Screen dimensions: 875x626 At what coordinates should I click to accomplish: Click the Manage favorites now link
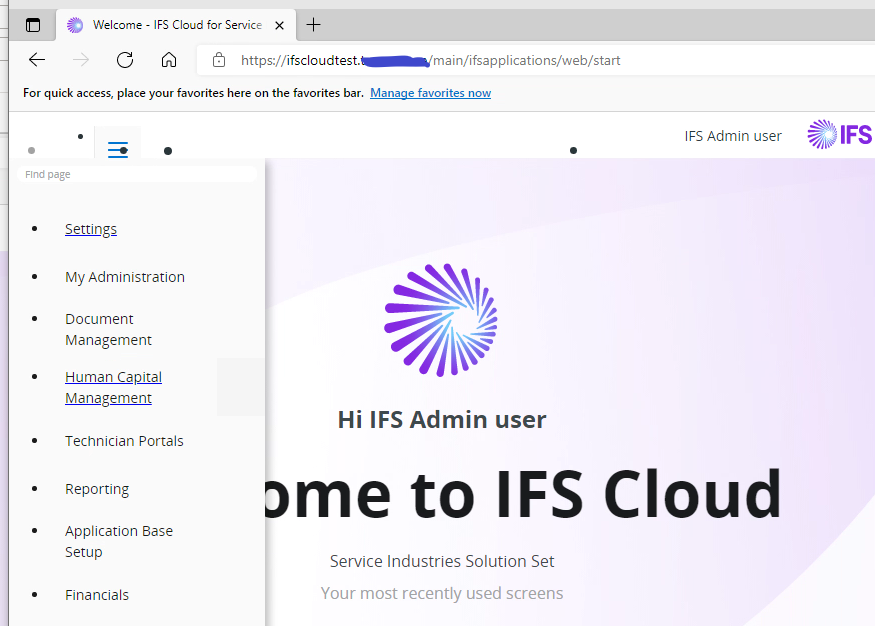pos(430,93)
